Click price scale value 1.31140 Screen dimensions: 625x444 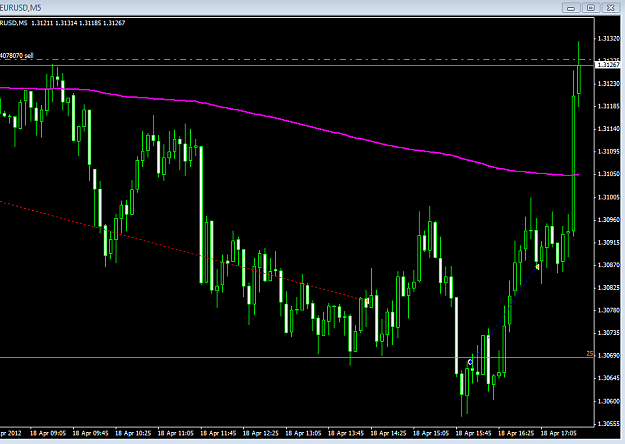(x=609, y=129)
